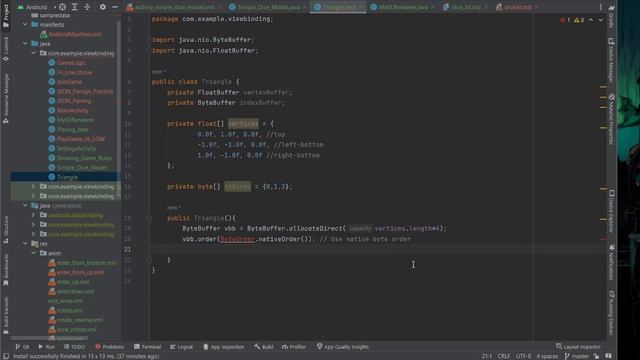Image resolution: width=640 pixels, height=360 pixels.
Task: Select GameLogic class in project tree
Action: pos(71,63)
